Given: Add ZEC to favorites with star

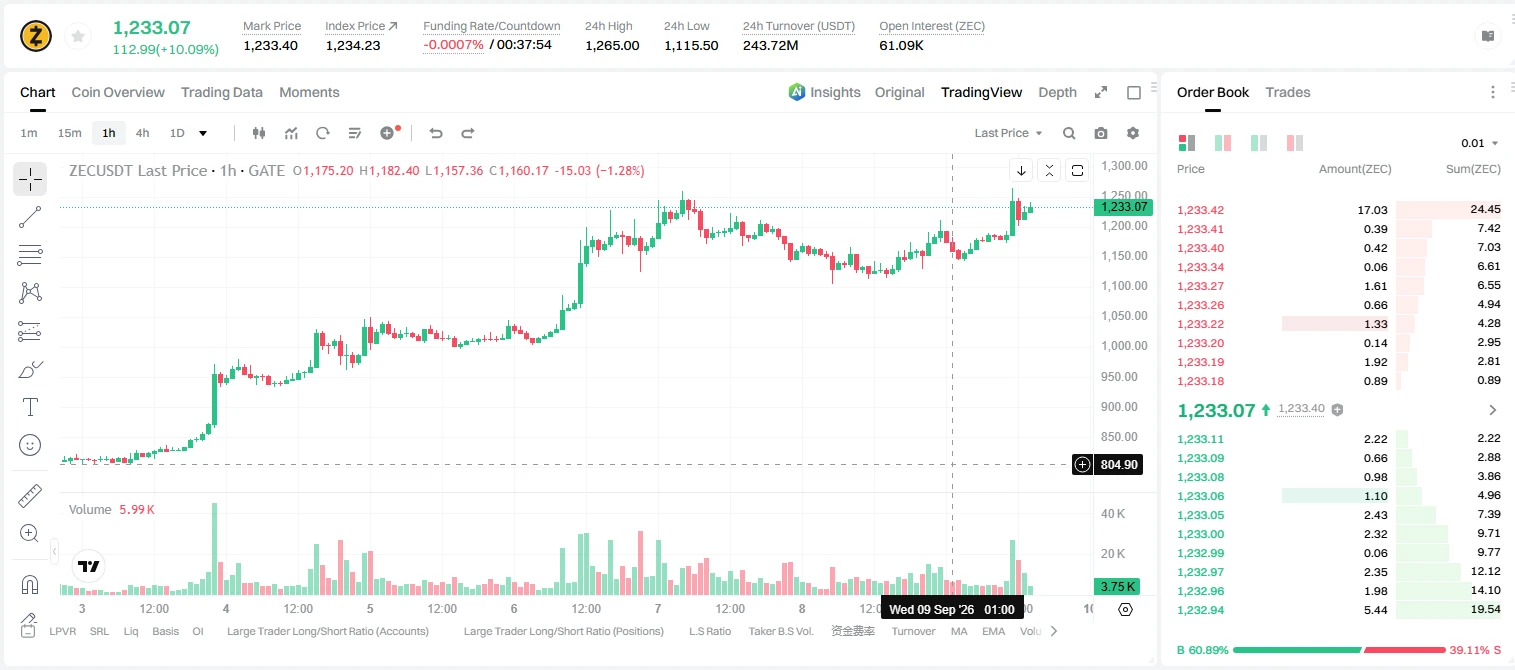Looking at the screenshot, I should pyautogui.click(x=78, y=37).
